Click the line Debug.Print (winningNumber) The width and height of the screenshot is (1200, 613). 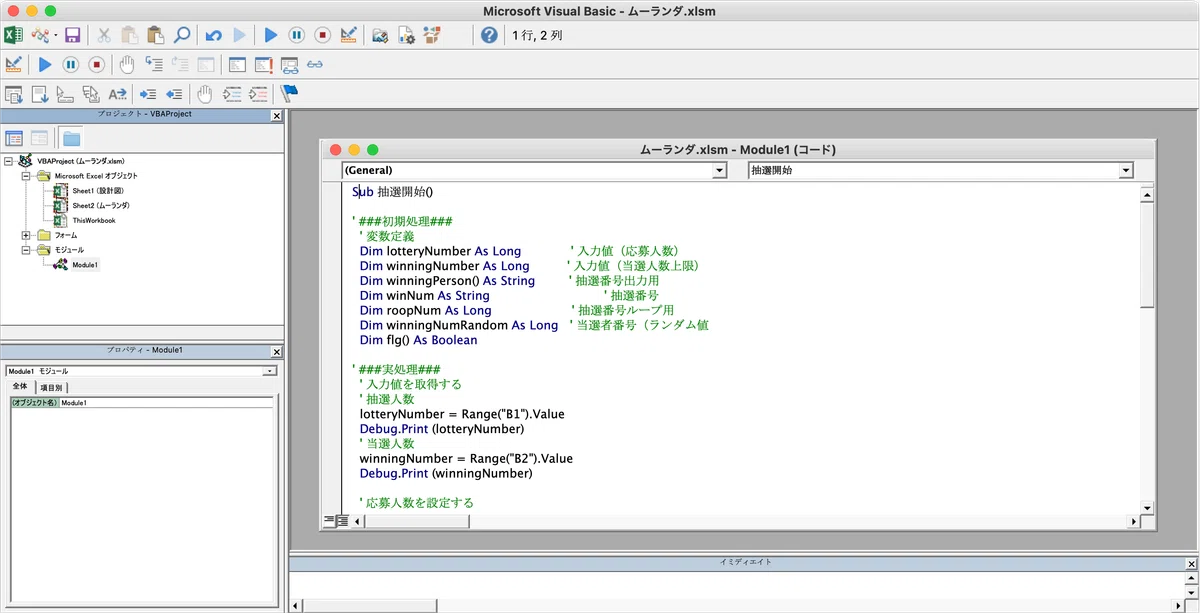tap(445, 474)
